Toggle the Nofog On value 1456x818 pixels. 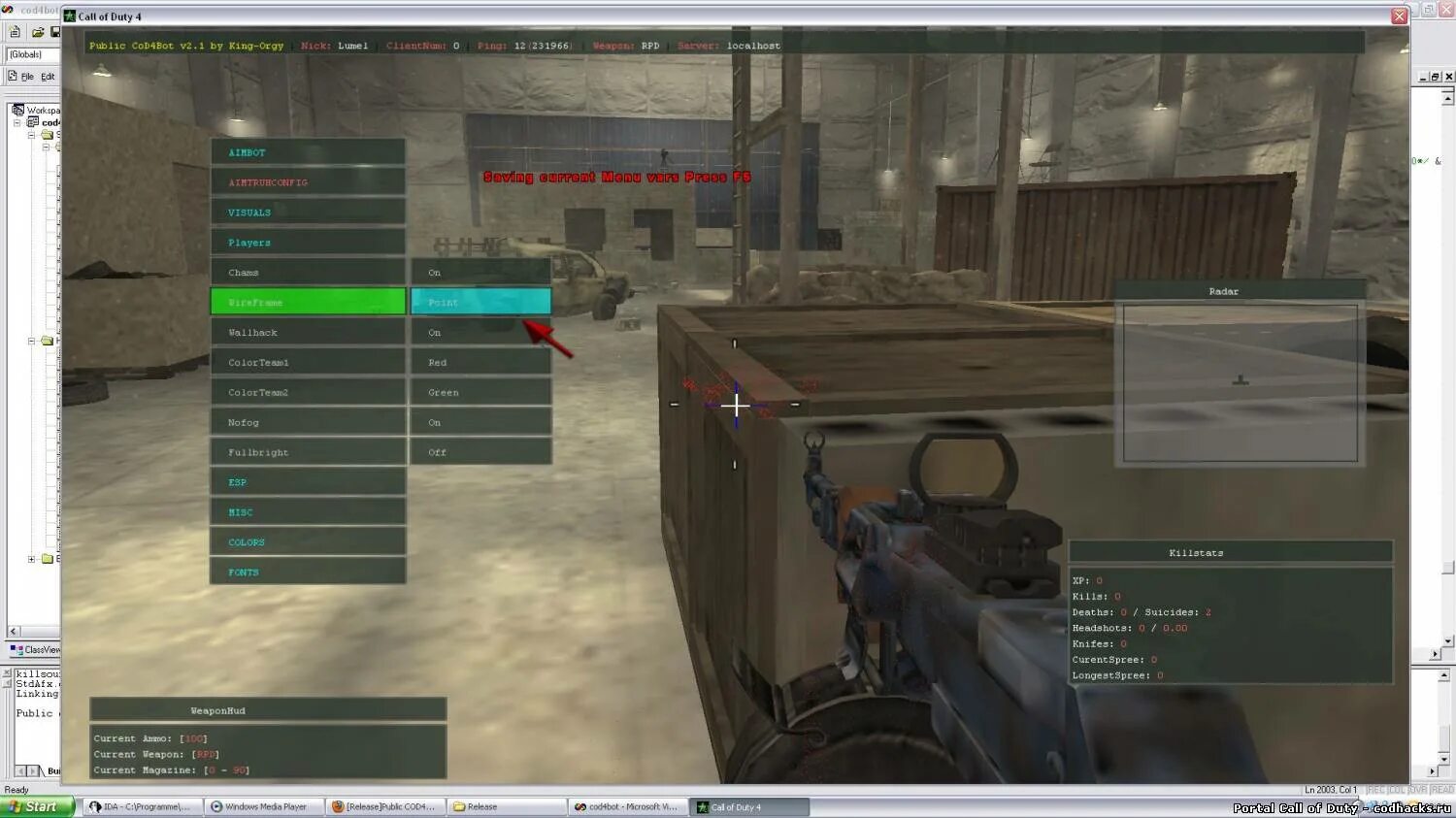coord(480,423)
